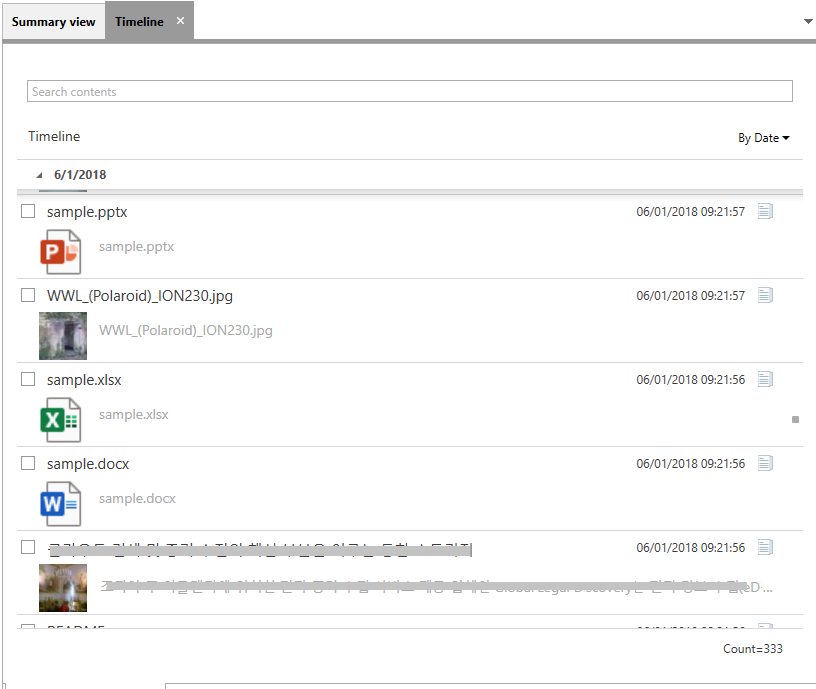The image size is (816, 689).
Task: Open the tab list dropdown arrow at top right
Action: (x=808, y=21)
